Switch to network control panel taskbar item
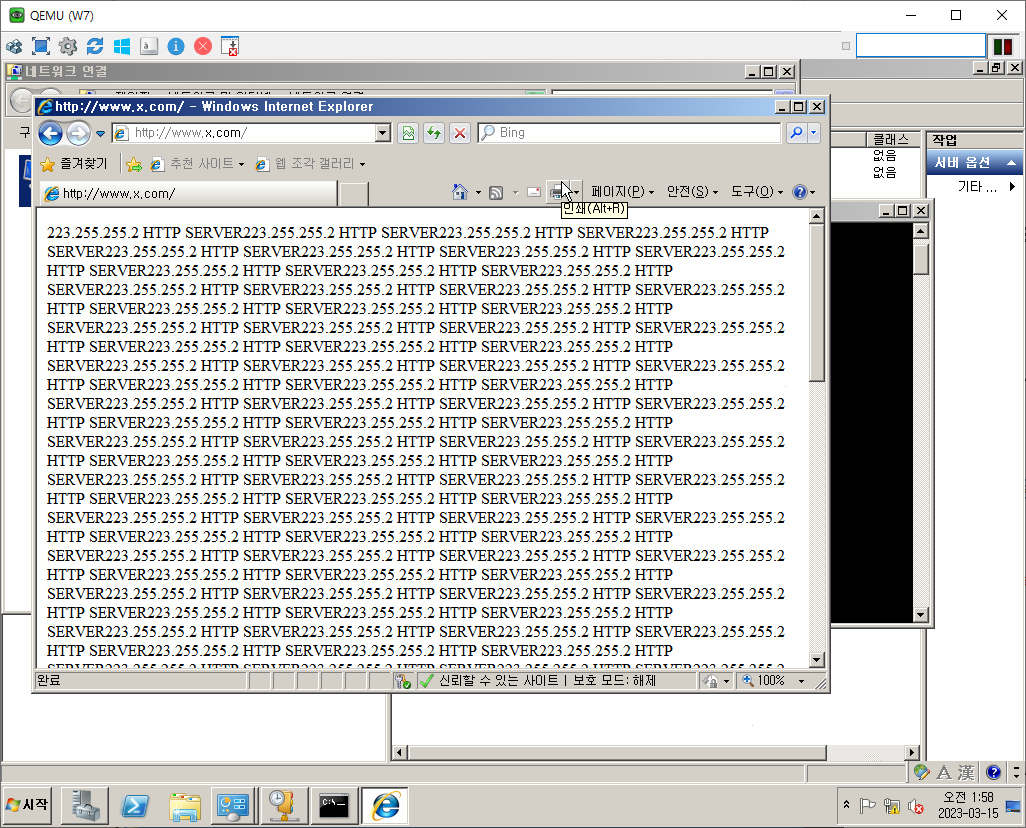Screen dimensions: 1026x828 tap(234, 806)
